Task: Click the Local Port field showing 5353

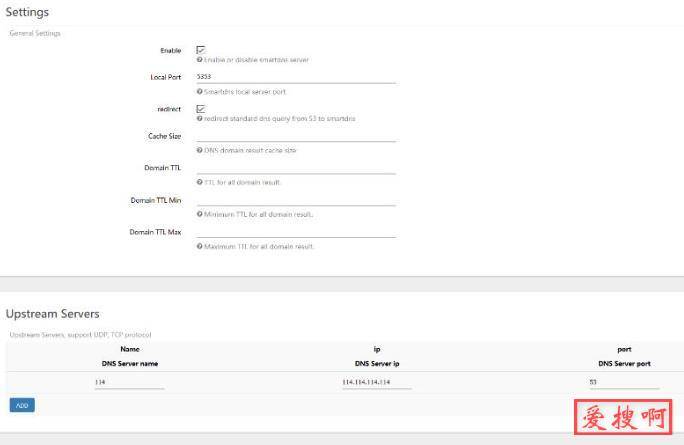Action: pyautogui.click(x=296, y=76)
